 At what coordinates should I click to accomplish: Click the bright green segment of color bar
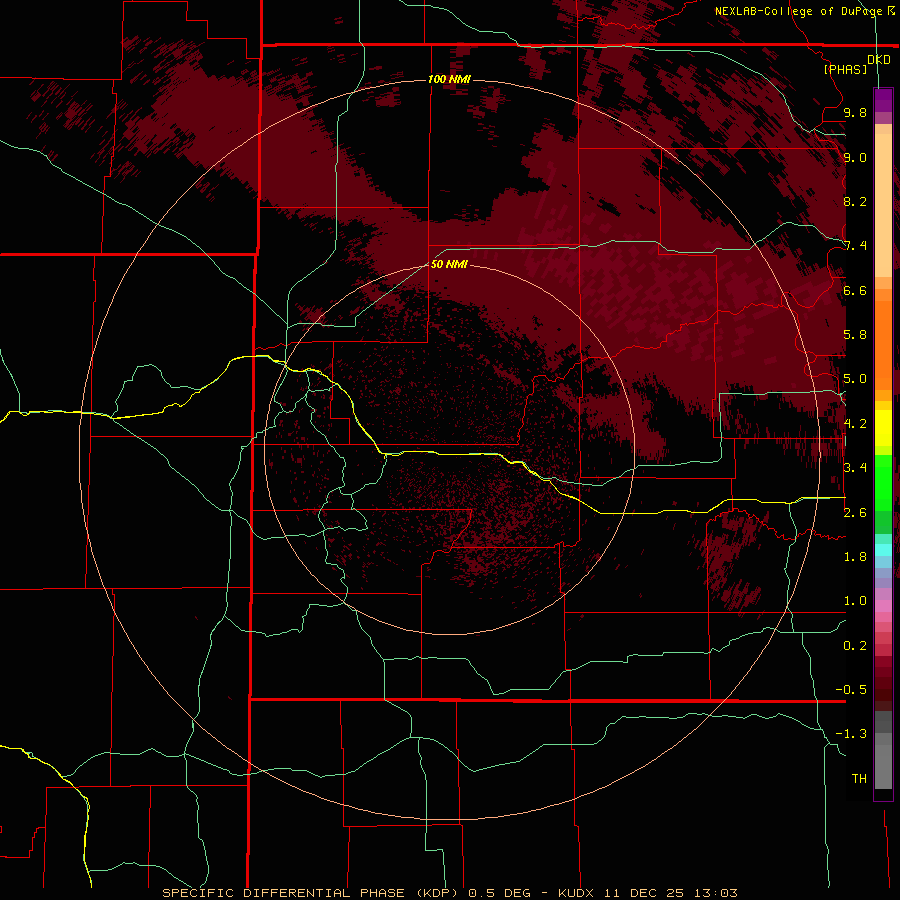(883, 482)
